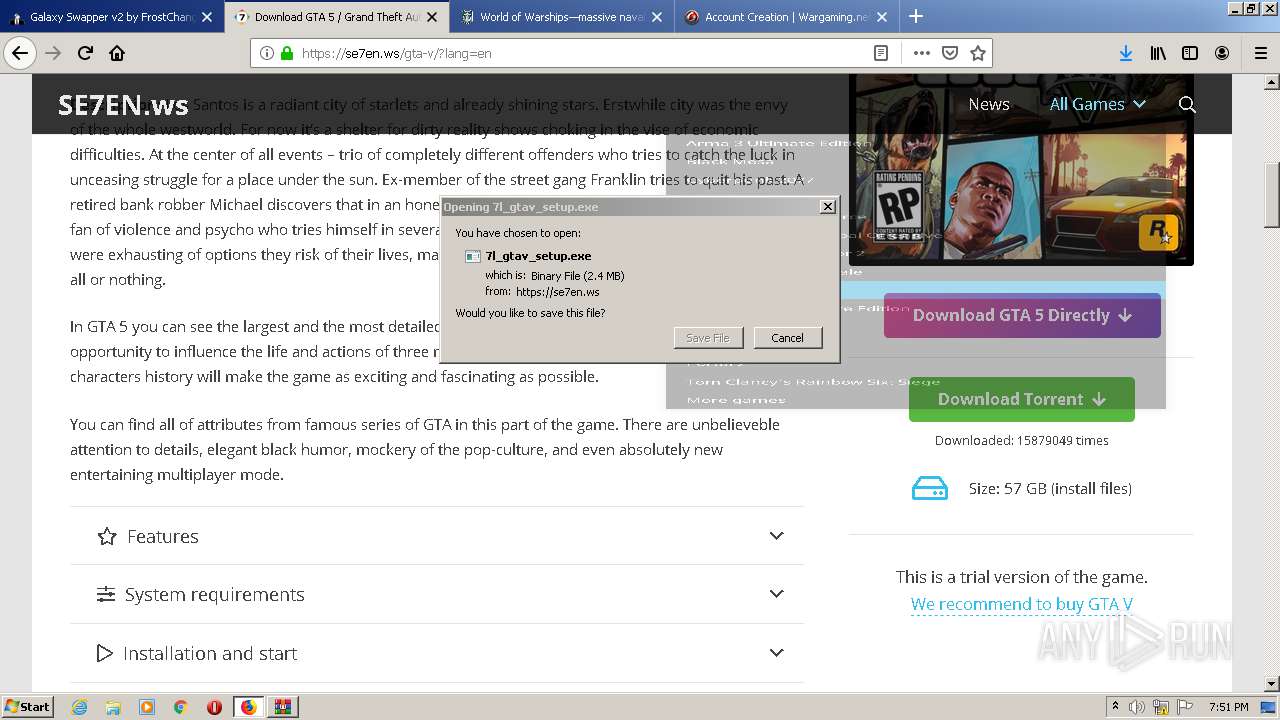1280x720 pixels.
Task: Open the browser home page
Action: (x=117, y=53)
